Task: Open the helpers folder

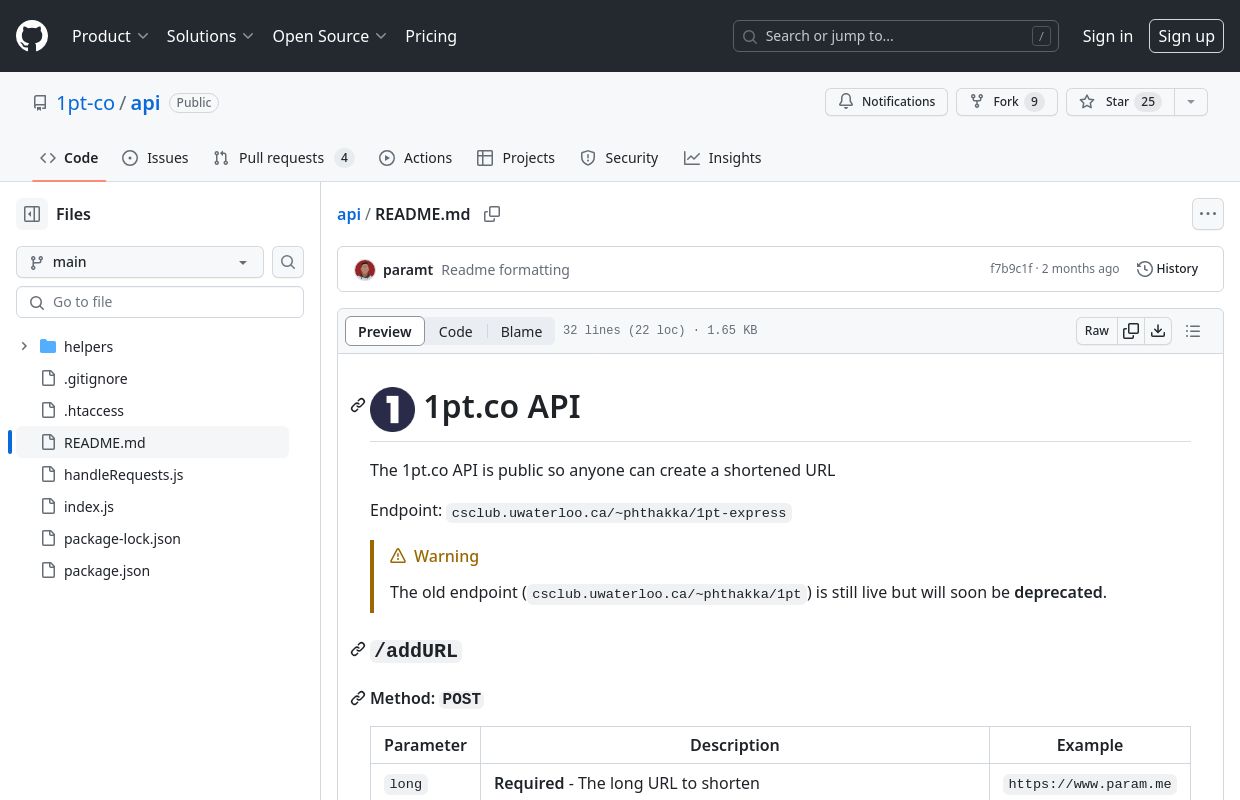Action: point(88,346)
